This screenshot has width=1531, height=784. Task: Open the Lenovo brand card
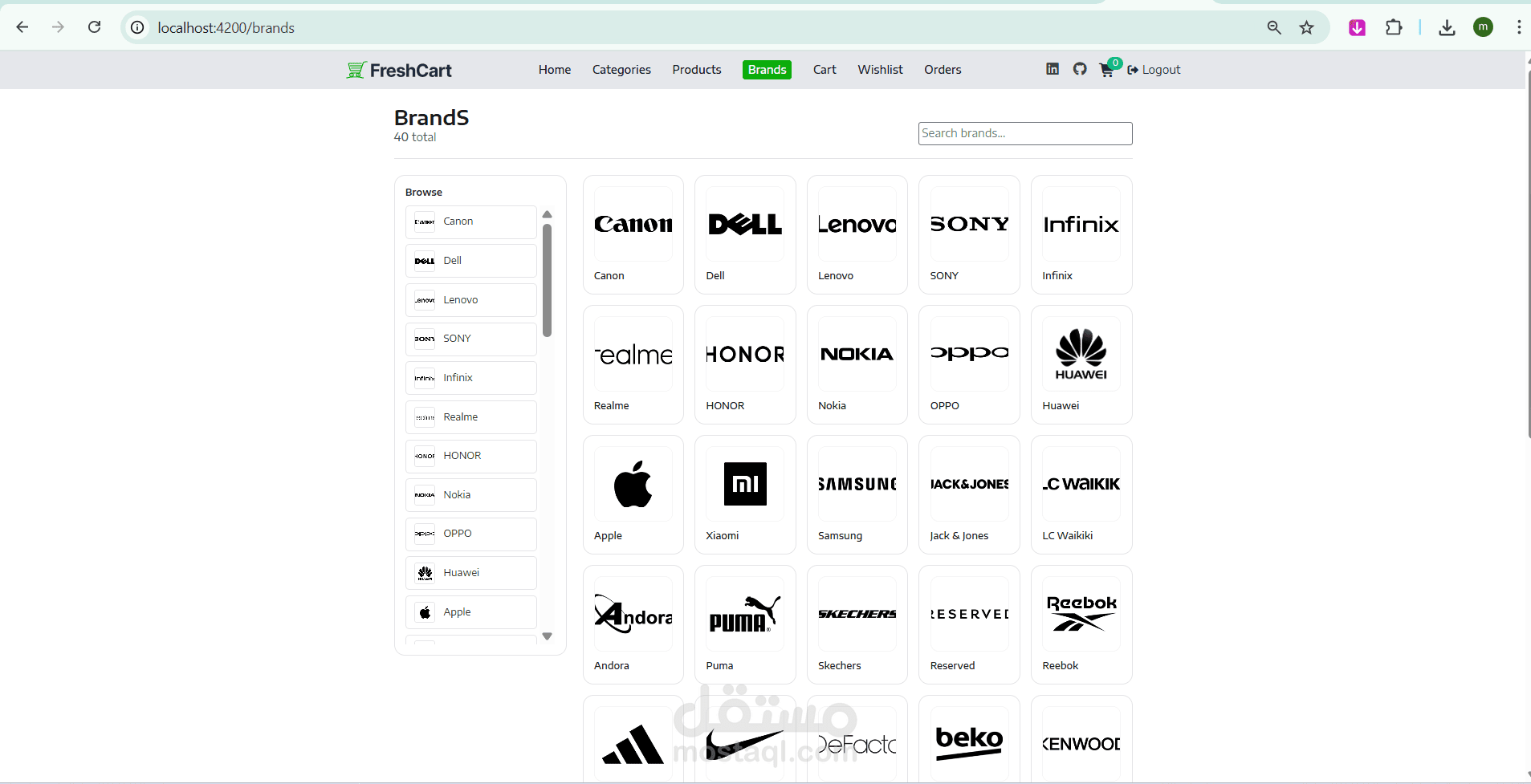[x=857, y=235]
